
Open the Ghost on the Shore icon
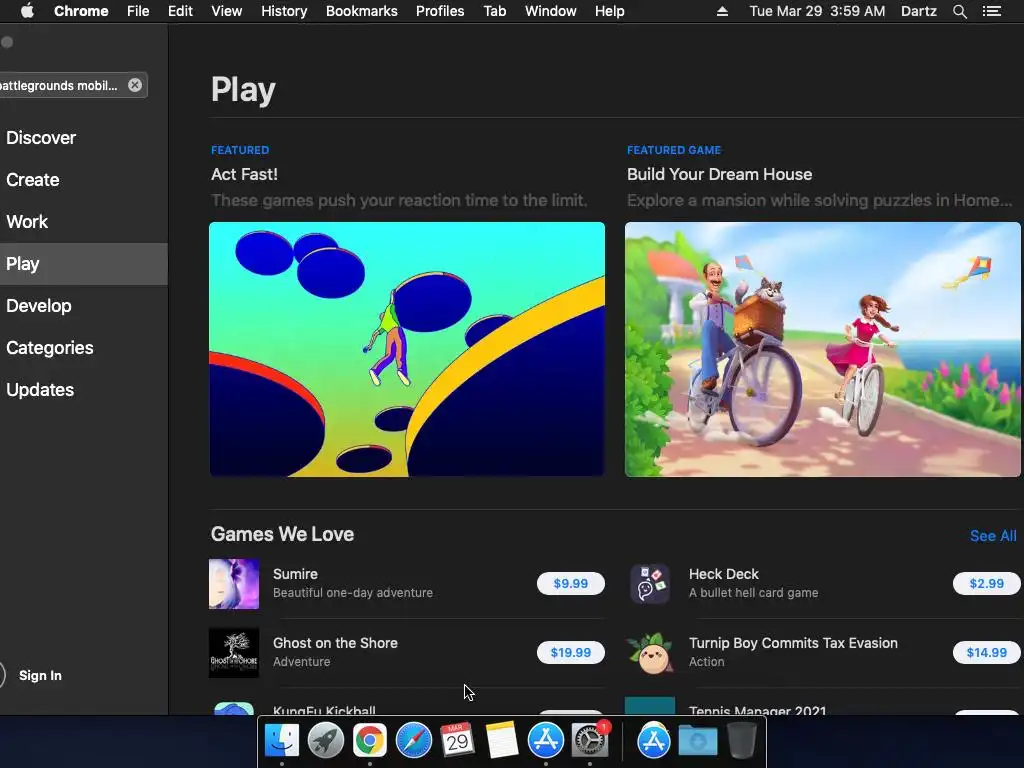click(234, 652)
